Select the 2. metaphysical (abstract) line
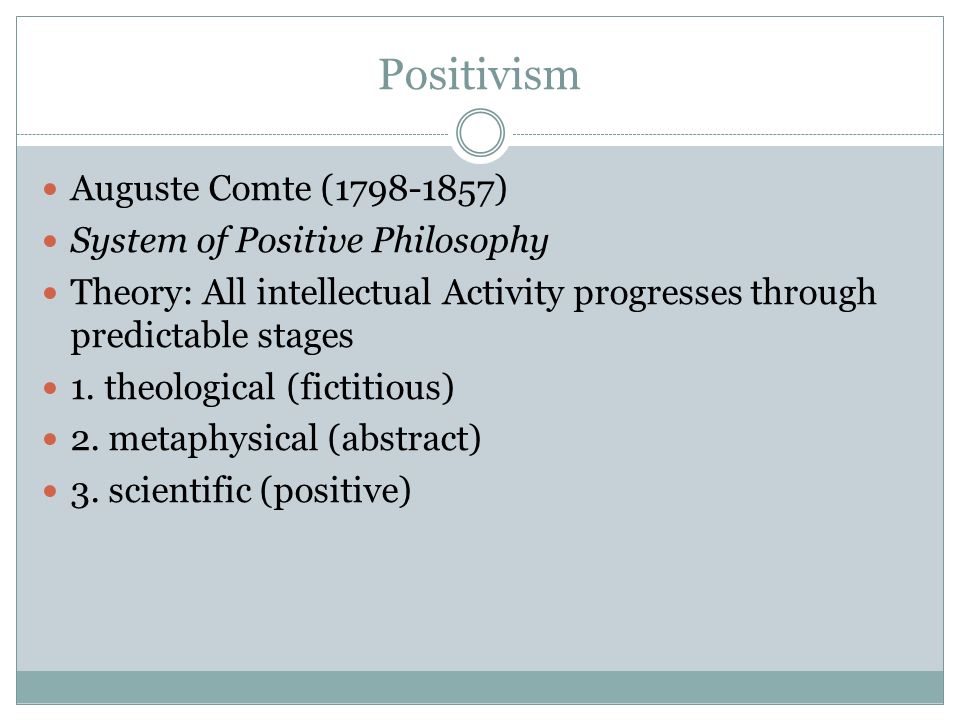 (276, 440)
